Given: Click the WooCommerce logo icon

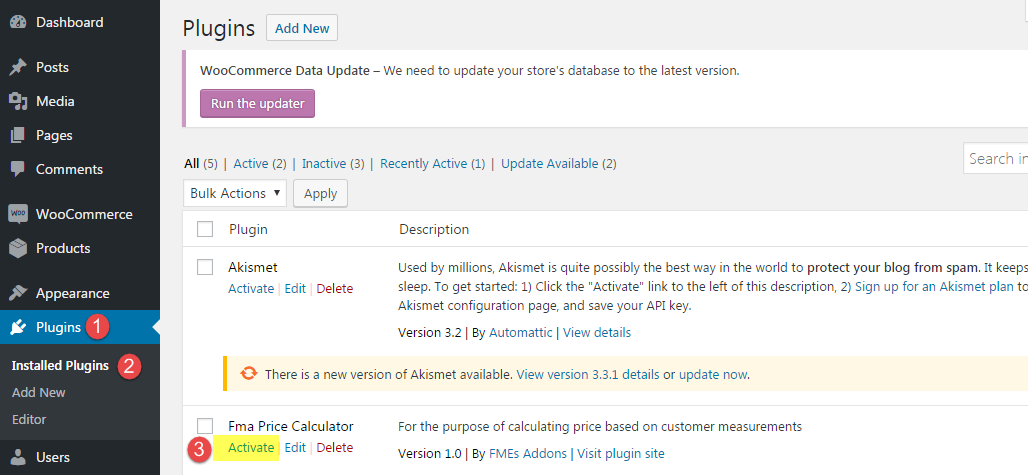Looking at the screenshot, I should (18, 214).
